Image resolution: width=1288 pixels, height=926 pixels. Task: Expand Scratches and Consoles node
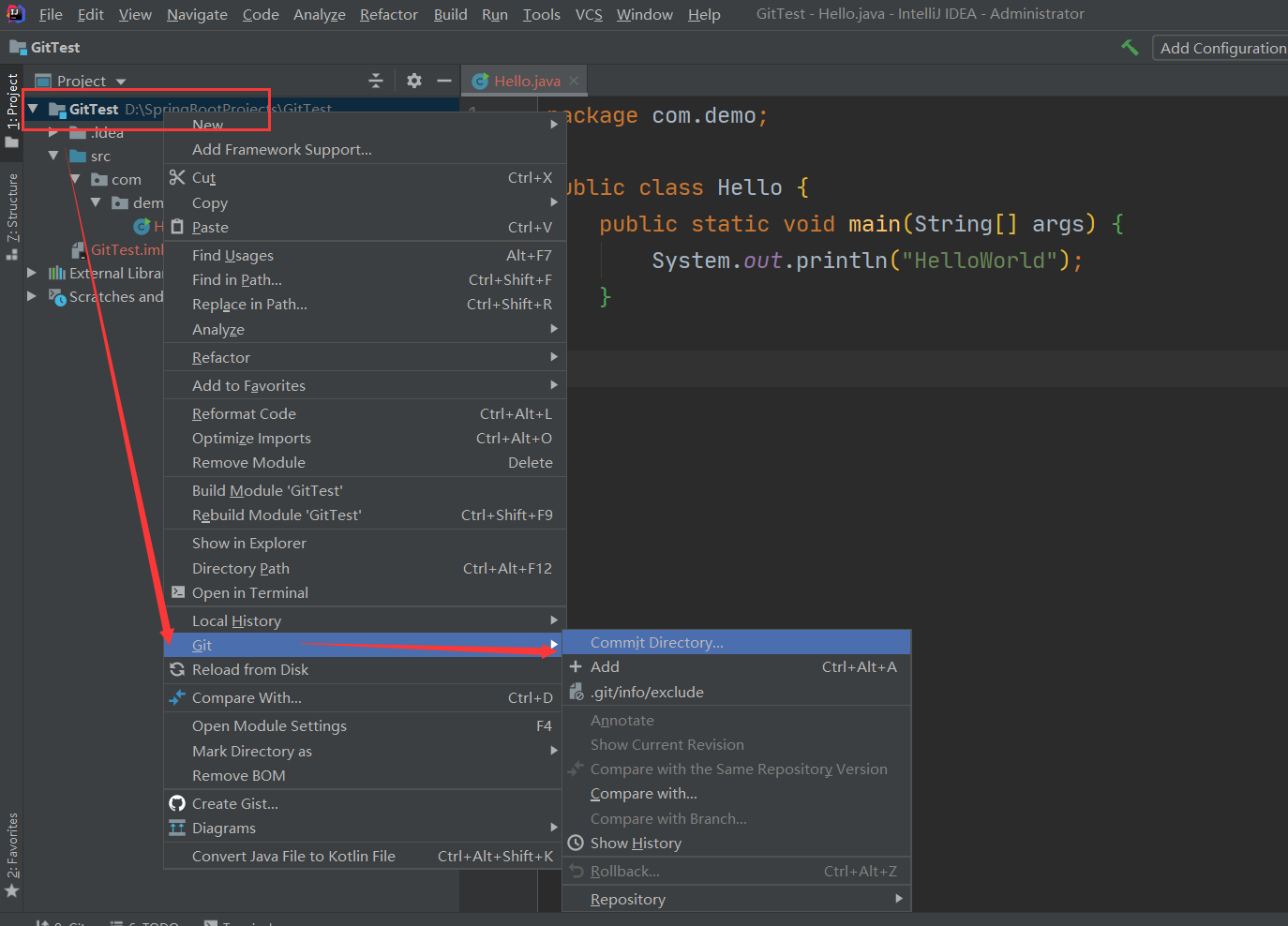coord(32,296)
